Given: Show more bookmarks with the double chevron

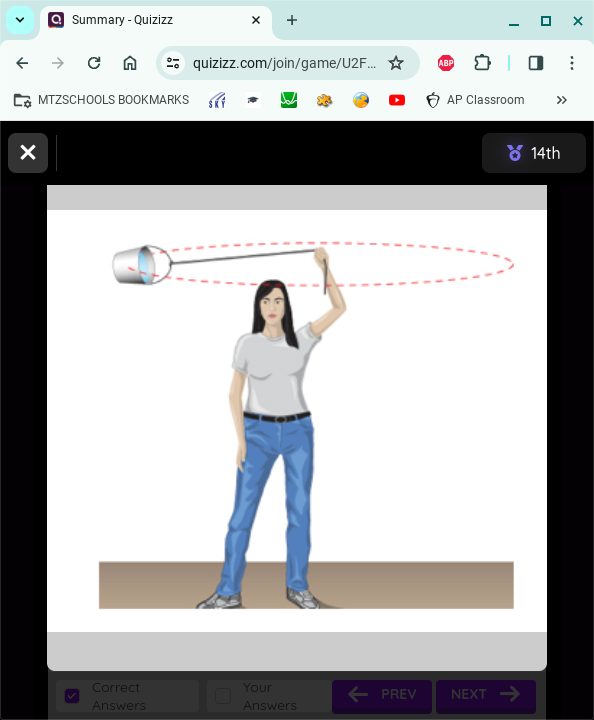Looking at the screenshot, I should [x=562, y=100].
